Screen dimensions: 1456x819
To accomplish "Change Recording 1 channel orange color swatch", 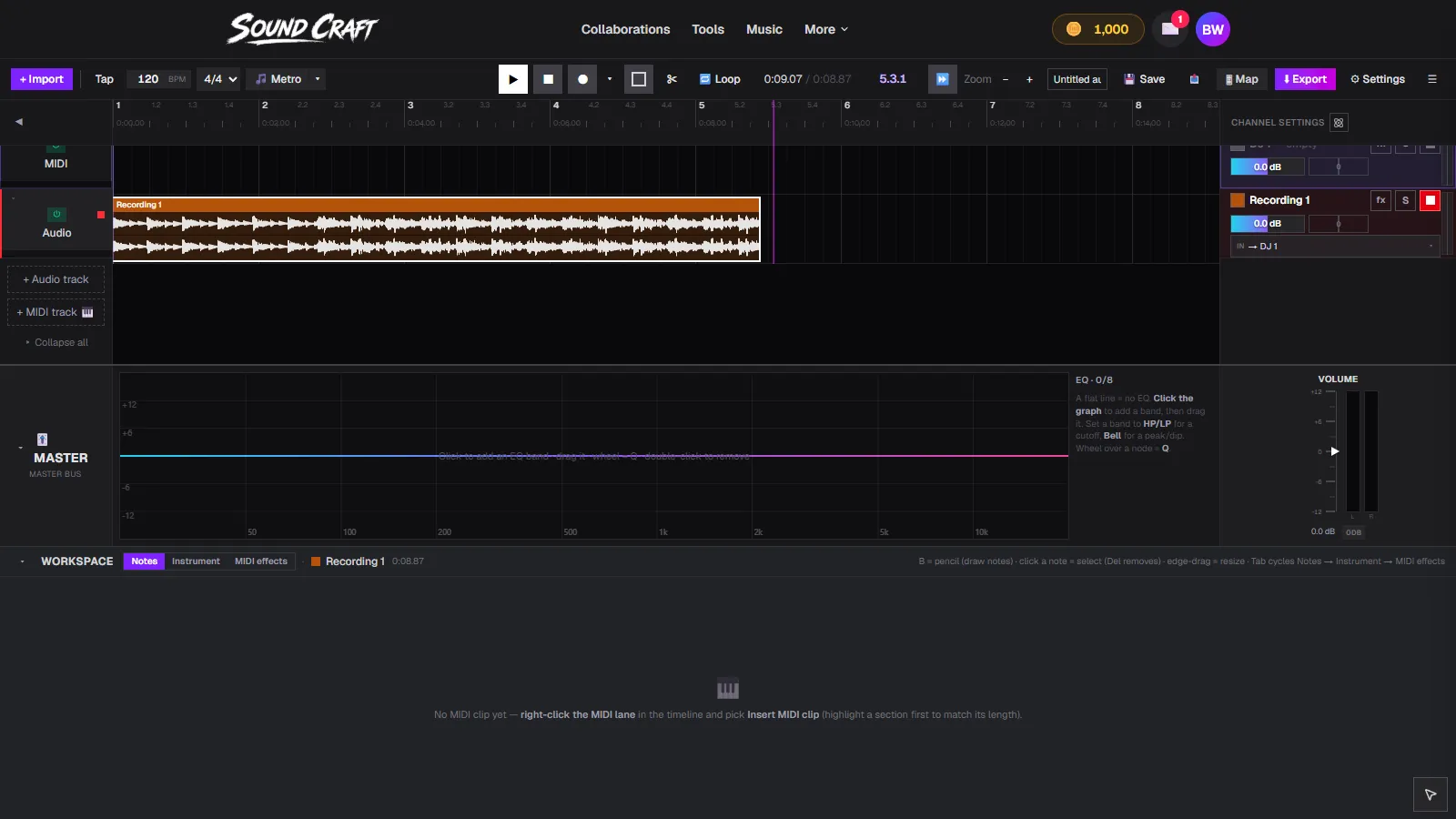I will click(1238, 200).
